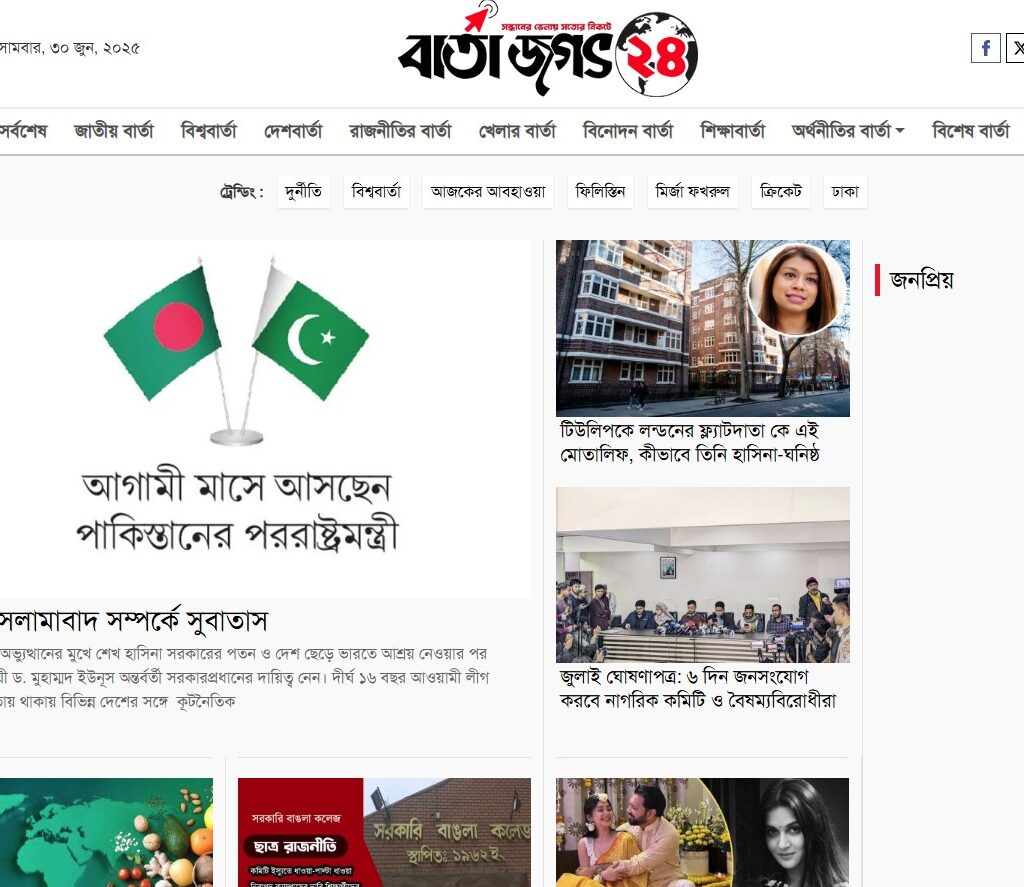Open the টিউলিপ London flat article headline
This screenshot has width=1024, height=887.
(x=690, y=442)
